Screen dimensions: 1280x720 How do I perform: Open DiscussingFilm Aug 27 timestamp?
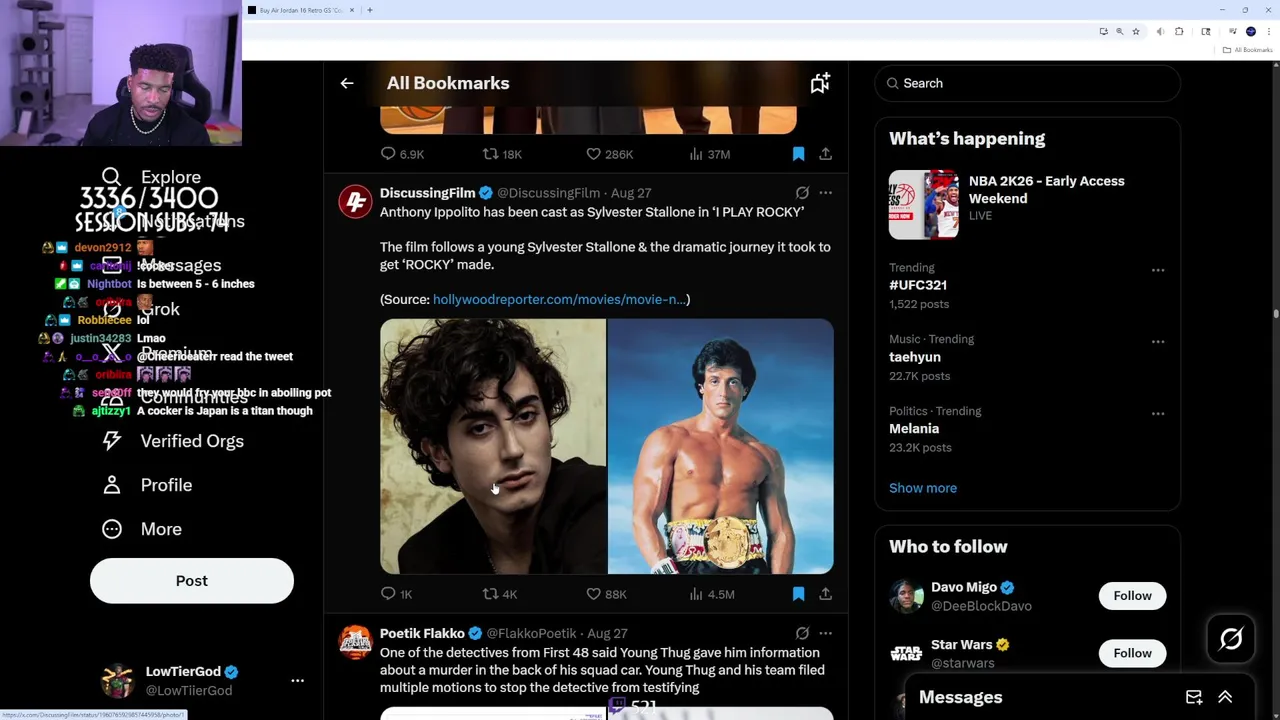tap(631, 193)
